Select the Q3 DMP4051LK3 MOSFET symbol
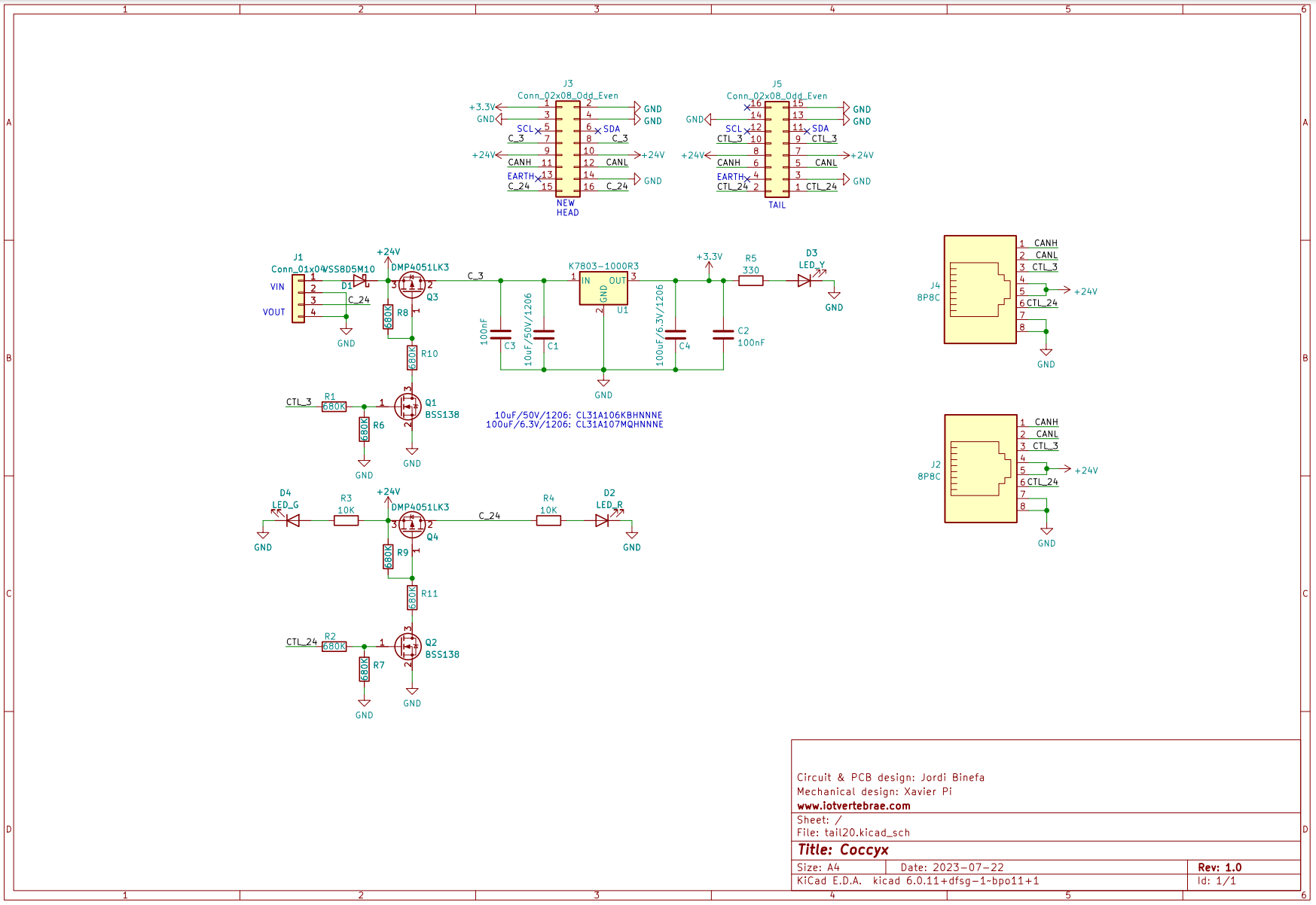This screenshot has width=1316, height=905. 412,285
